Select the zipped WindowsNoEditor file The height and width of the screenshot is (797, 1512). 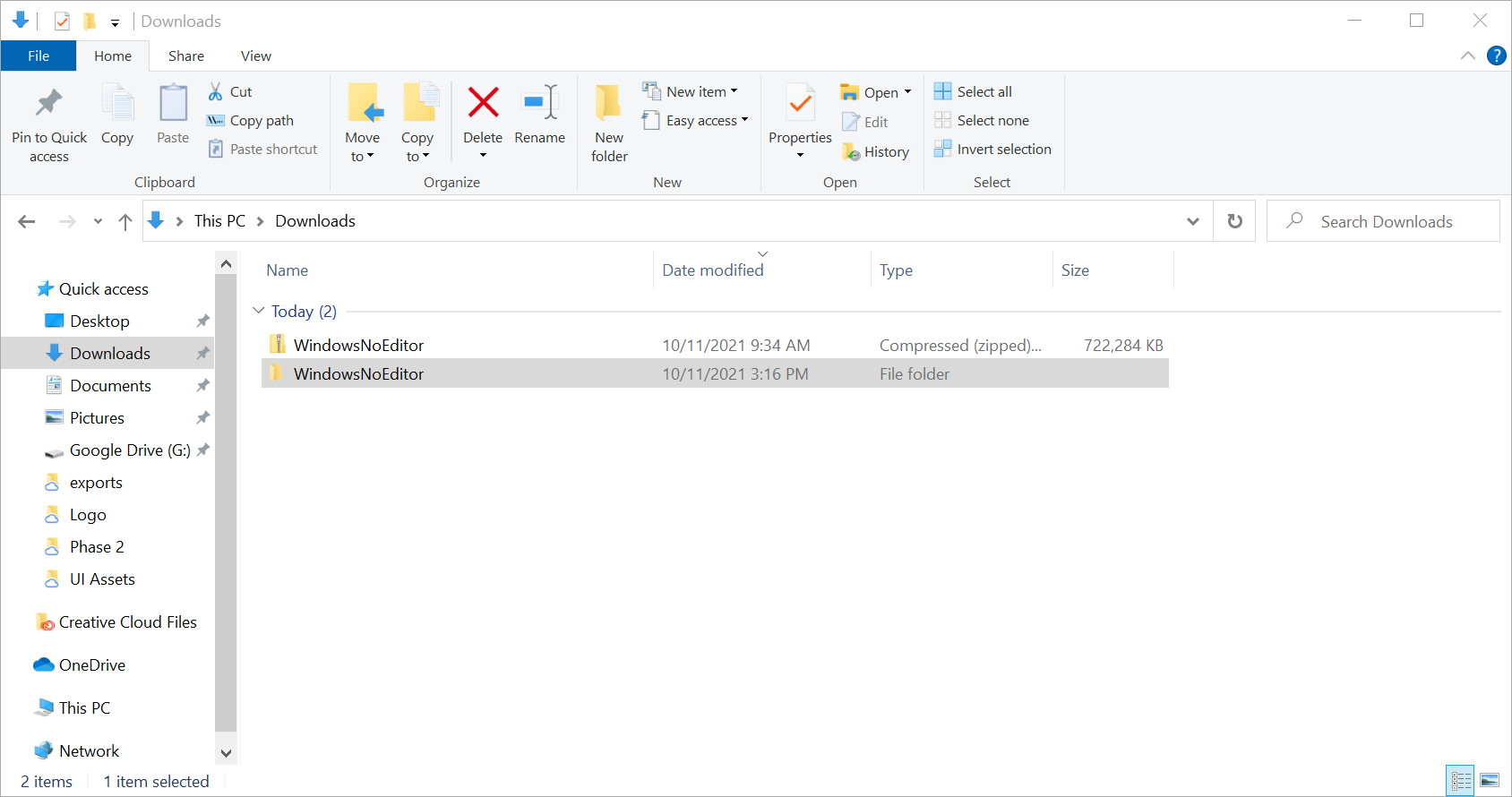[x=715, y=345]
